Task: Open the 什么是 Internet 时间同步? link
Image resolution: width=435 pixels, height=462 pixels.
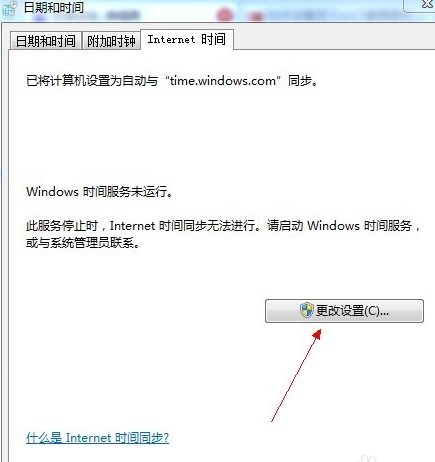Action: pyautogui.click(x=97, y=438)
